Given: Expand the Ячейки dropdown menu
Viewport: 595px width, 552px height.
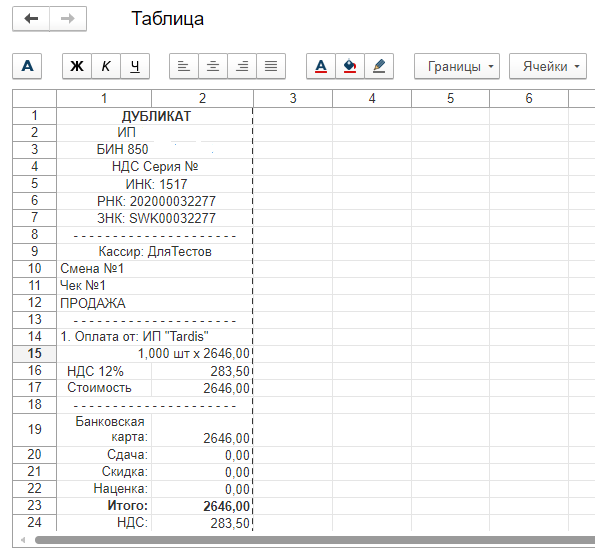Looking at the screenshot, I should click(x=548, y=66).
